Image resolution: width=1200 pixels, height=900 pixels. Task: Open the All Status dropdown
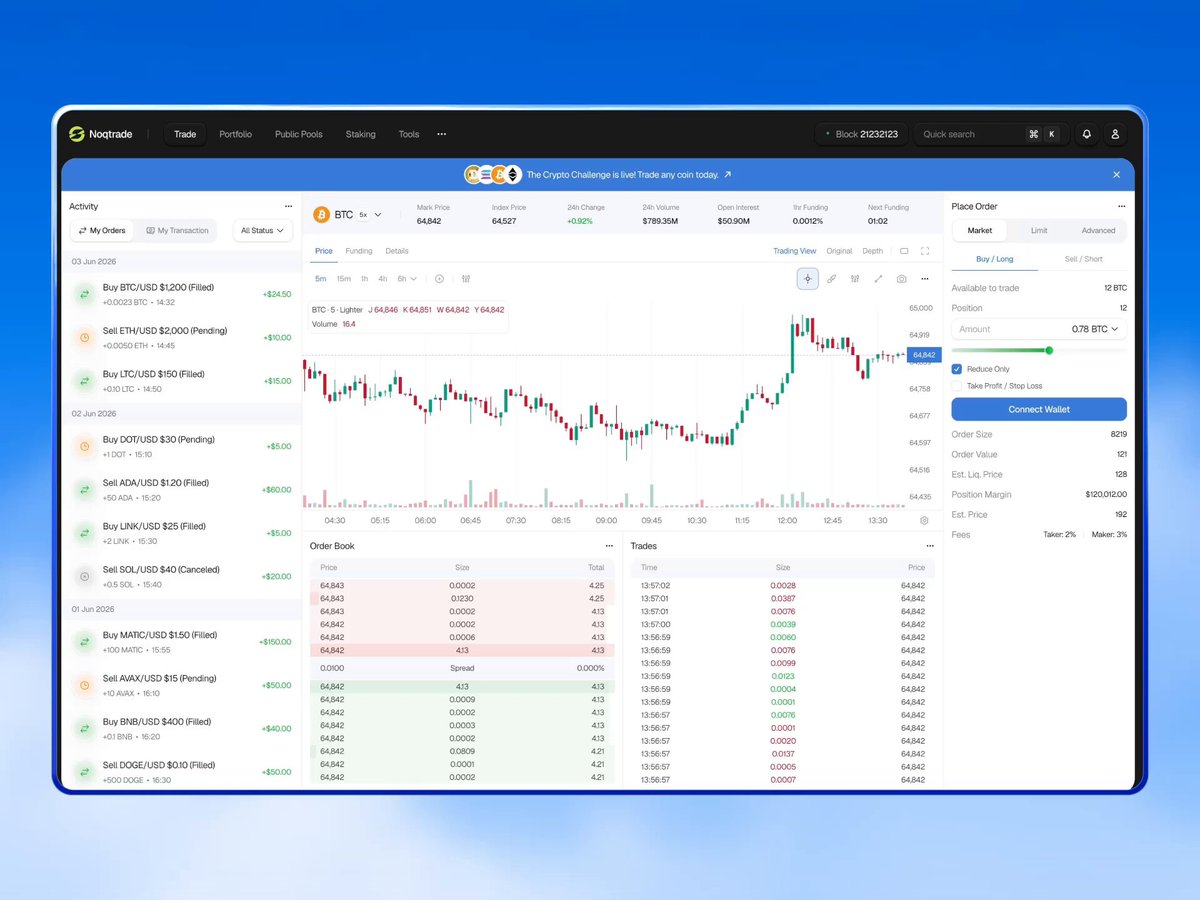tap(262, 231)
